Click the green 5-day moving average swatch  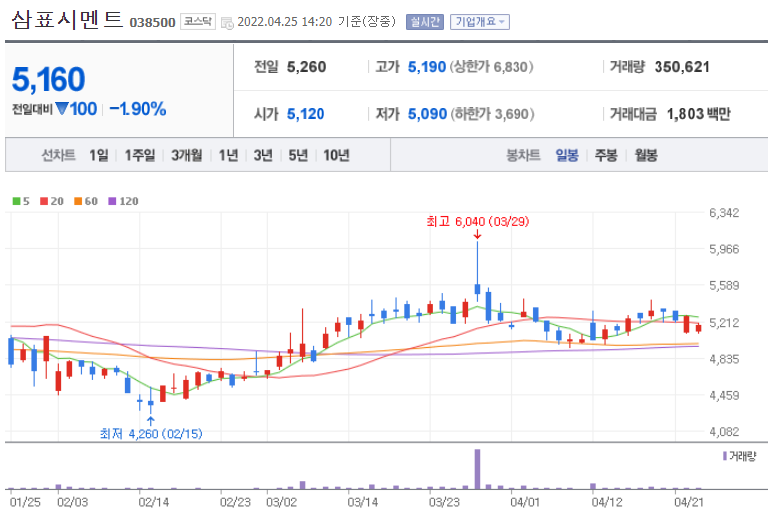pos(16,201)
